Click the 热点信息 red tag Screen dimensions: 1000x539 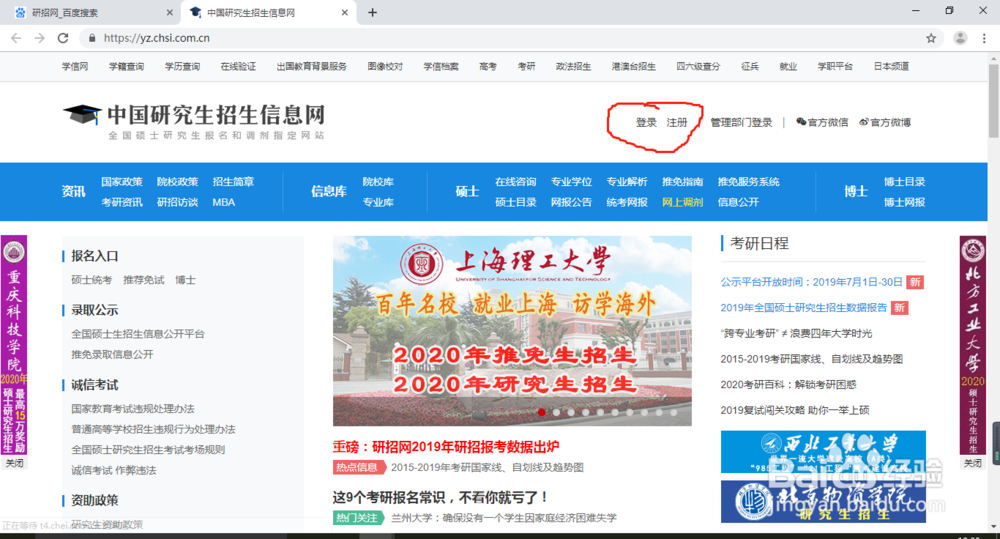coord(359,467)
